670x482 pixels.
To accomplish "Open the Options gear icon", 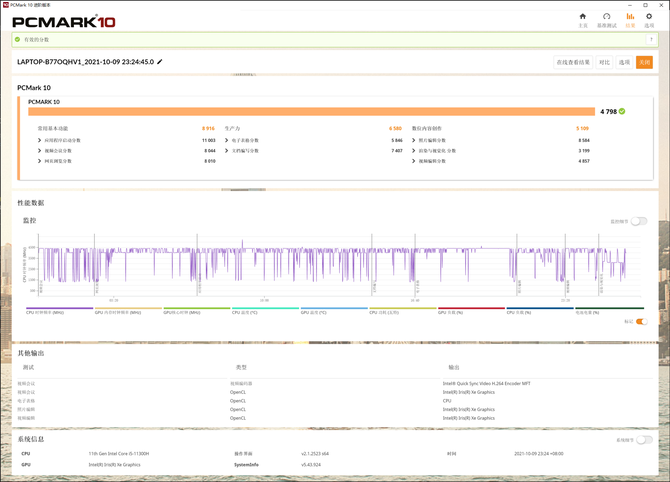I will point(649,19).
